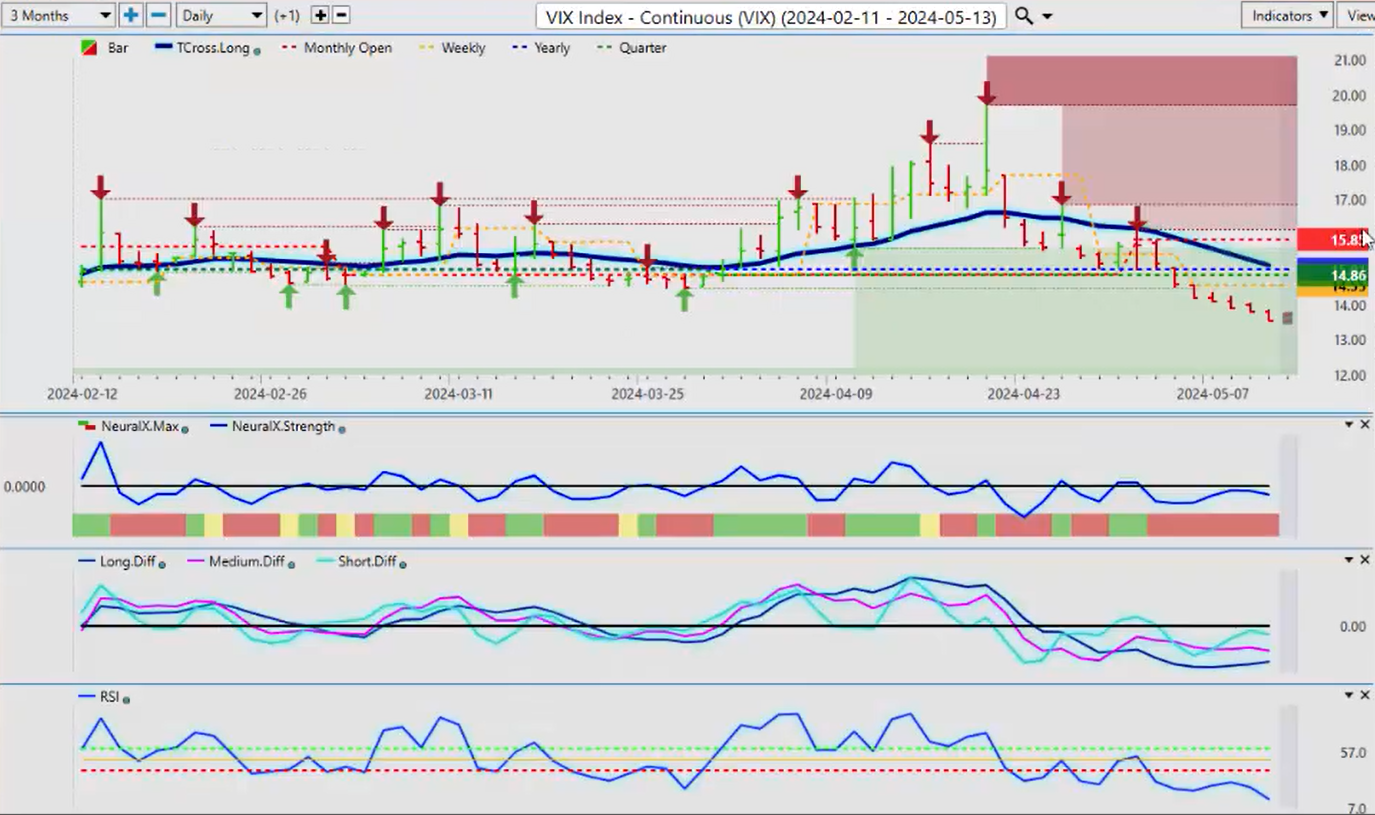Close the NeuralX indicator panel
Image resolution: width=1375 pixels, height=815 pixels.
1365,425
